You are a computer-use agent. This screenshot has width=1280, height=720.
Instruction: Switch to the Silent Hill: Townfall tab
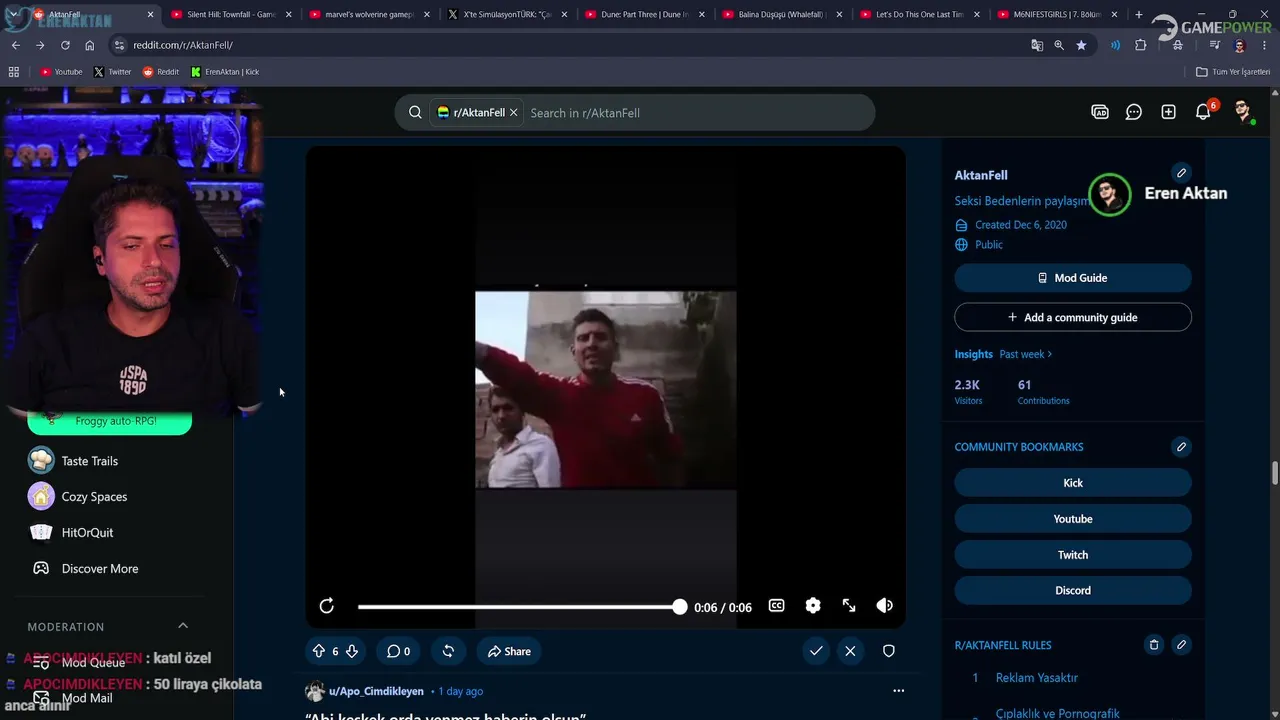click(231, 15)
